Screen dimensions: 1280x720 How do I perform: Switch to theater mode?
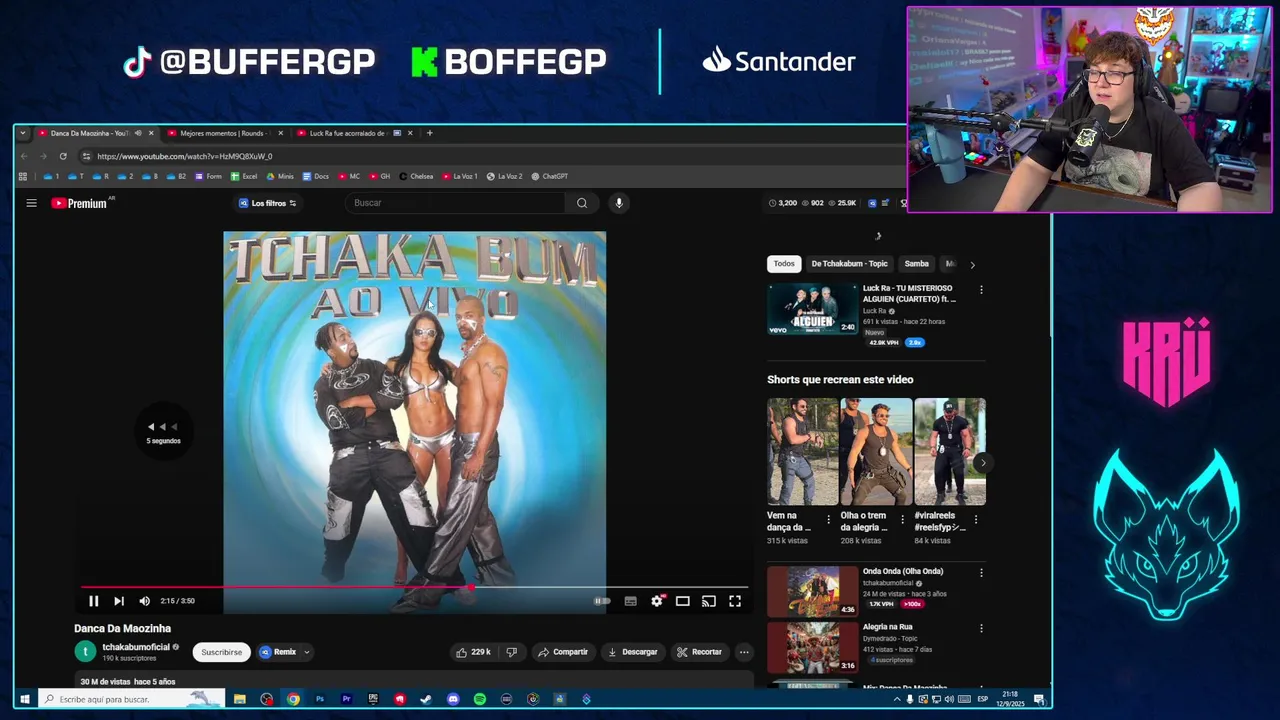(x=682, y=601)
